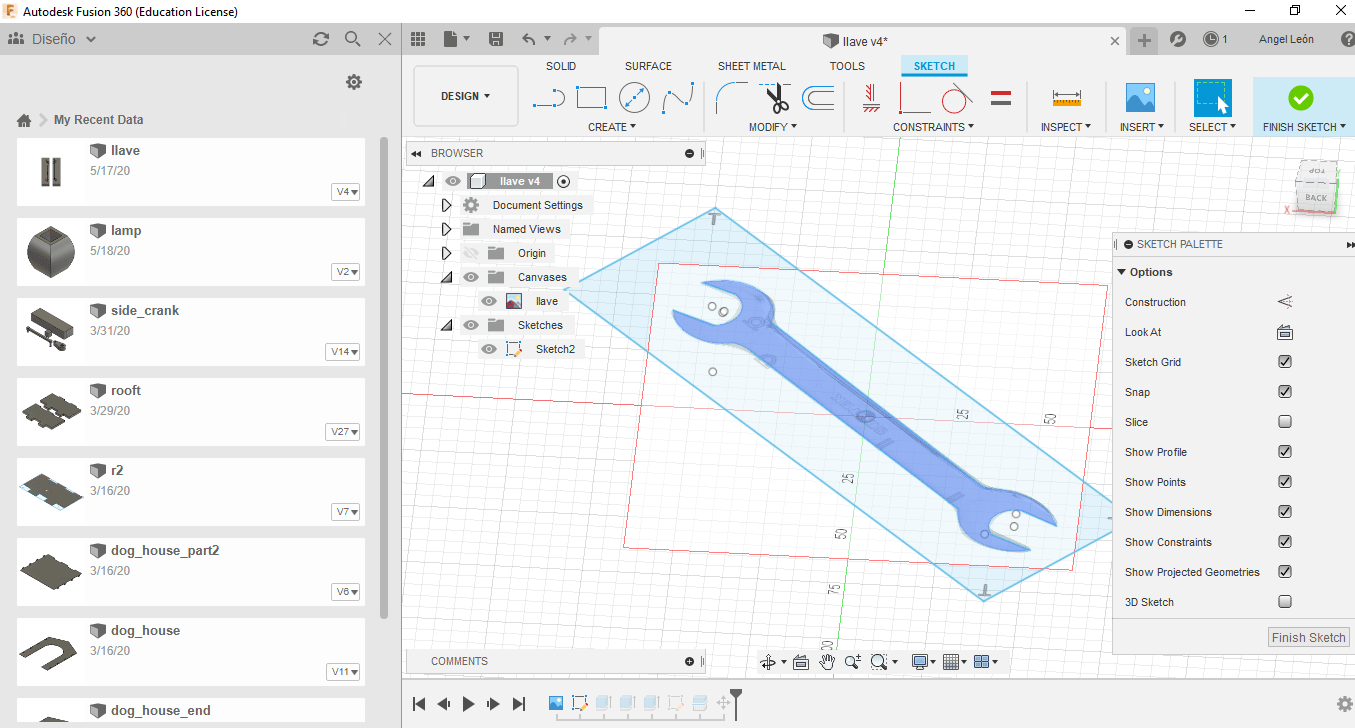Select the SKETCH tab
This screenshot has height=728, width=1355.
click(x=934, y=66)
